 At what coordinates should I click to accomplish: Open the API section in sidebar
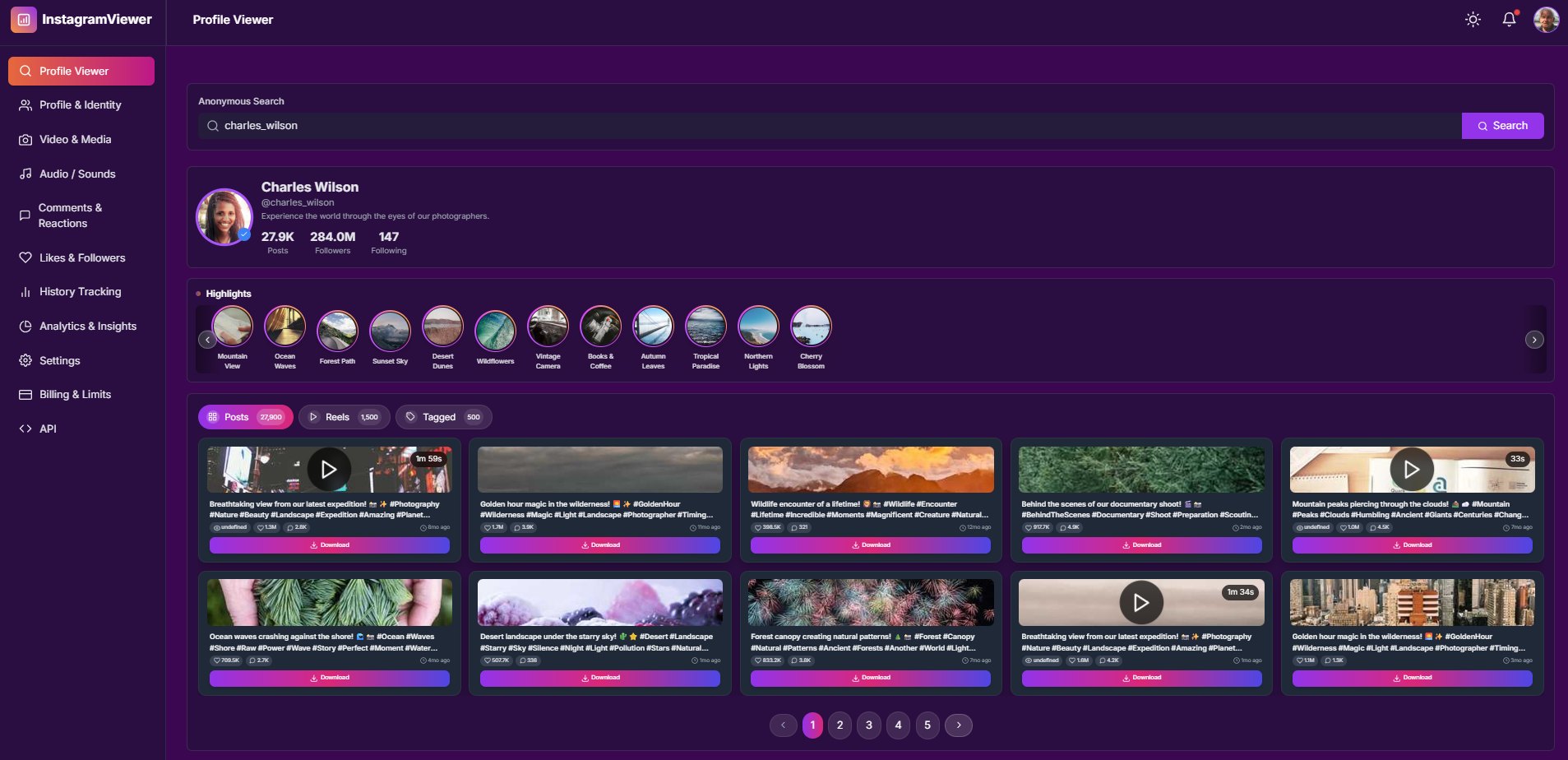[48, 429]
